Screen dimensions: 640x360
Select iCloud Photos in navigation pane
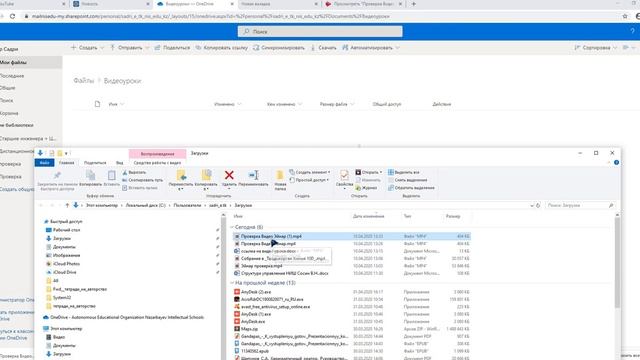pyautogui.click(x=63, y=264)
